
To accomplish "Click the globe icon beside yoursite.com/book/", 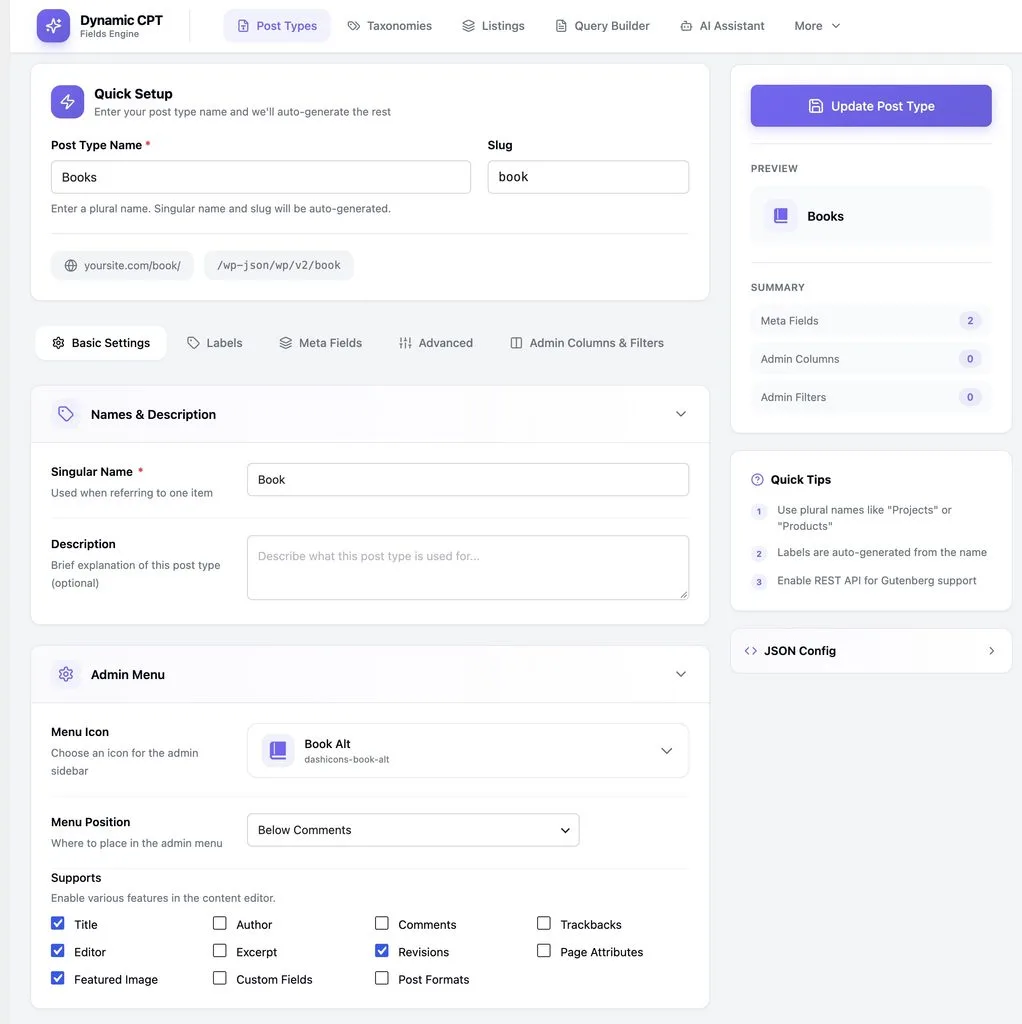I will (x=71, y=265).
